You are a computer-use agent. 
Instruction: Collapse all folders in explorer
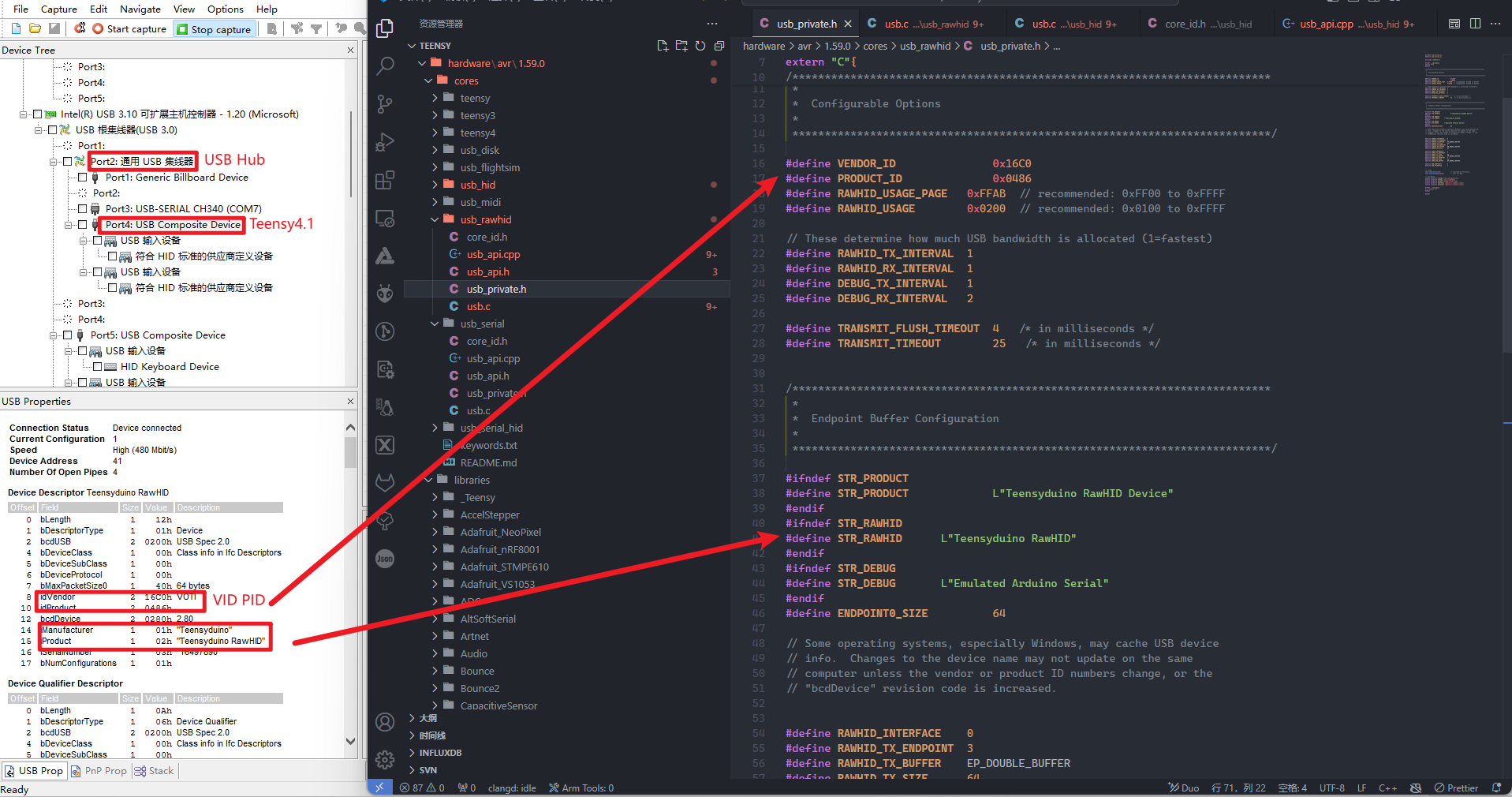point(719,46)
